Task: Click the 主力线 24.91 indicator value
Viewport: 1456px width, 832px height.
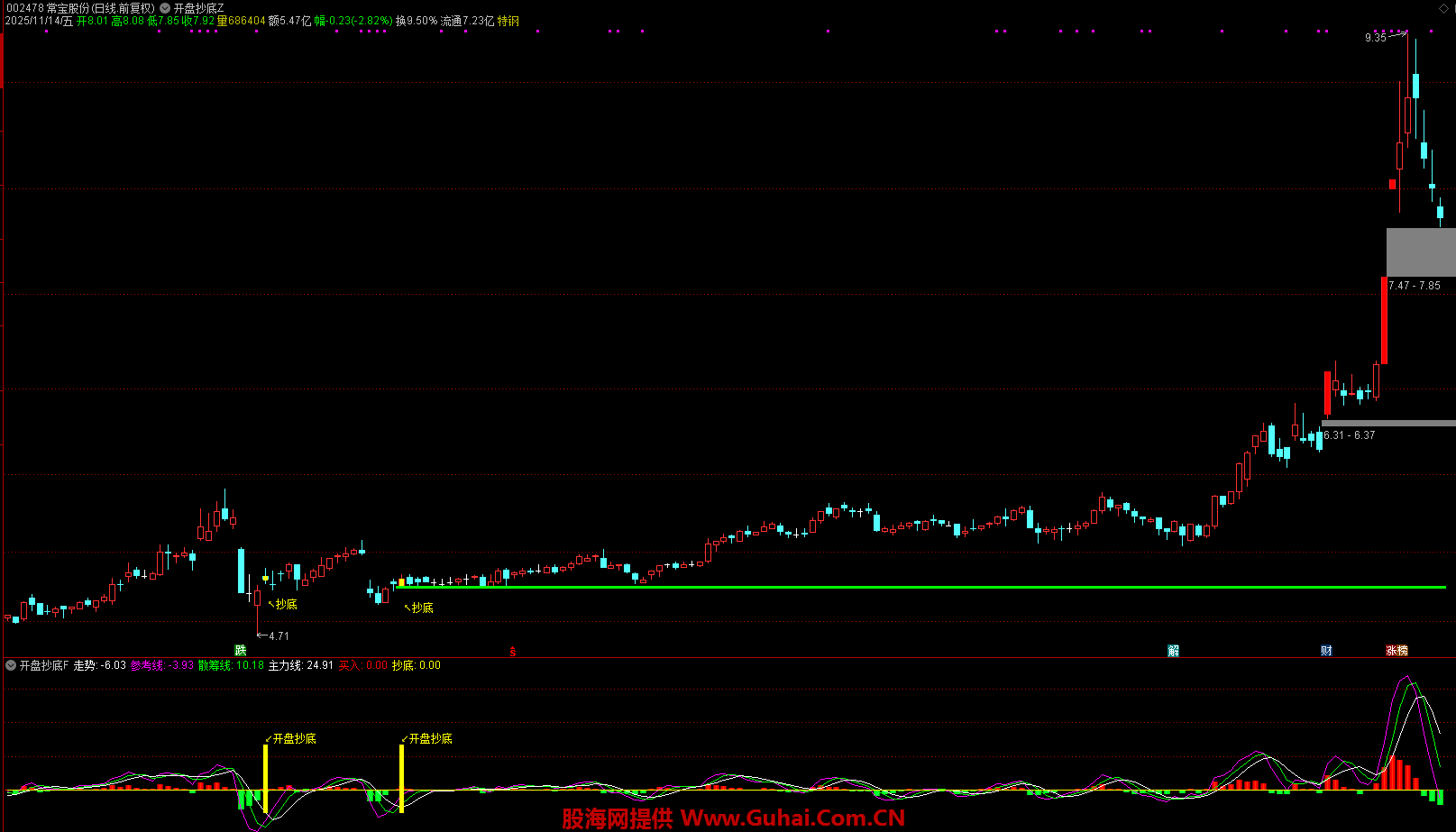Action: [301, 665]
